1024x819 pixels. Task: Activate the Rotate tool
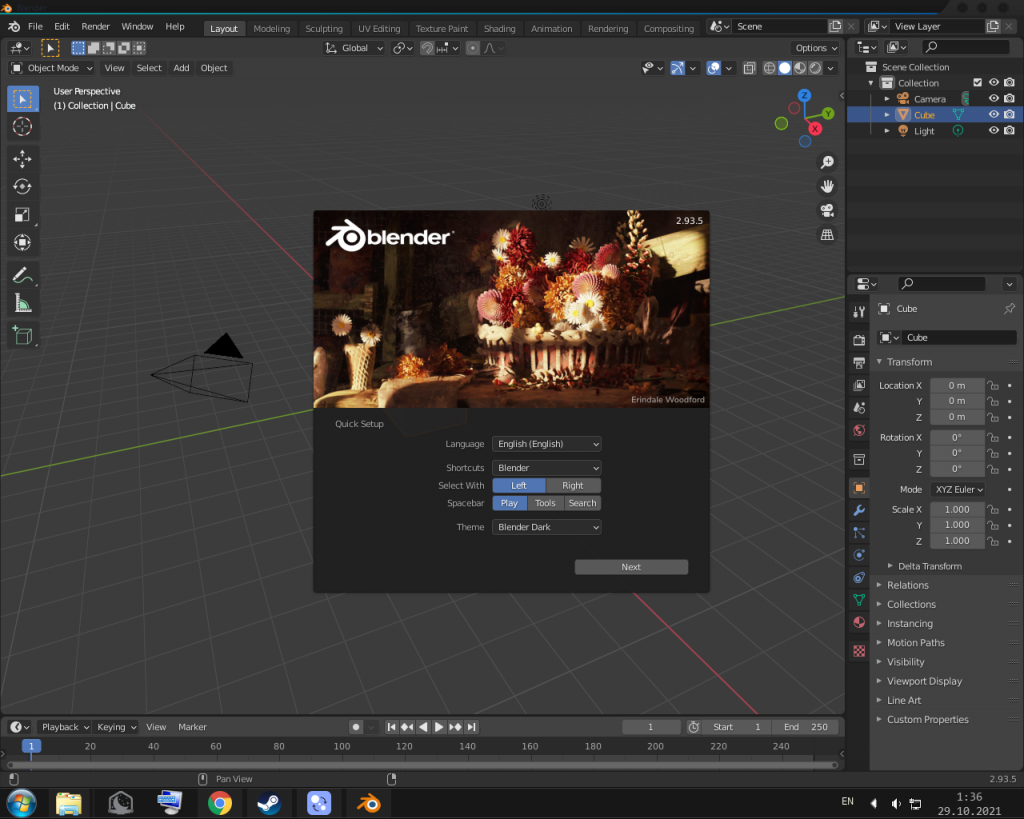click(x=22, y=186)
